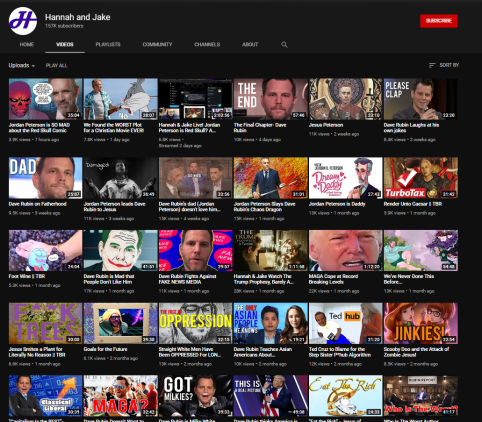Screen dimensions: 482x422
Task: Open the Classical Liberal thumbnail
Action: pos(45,396)
